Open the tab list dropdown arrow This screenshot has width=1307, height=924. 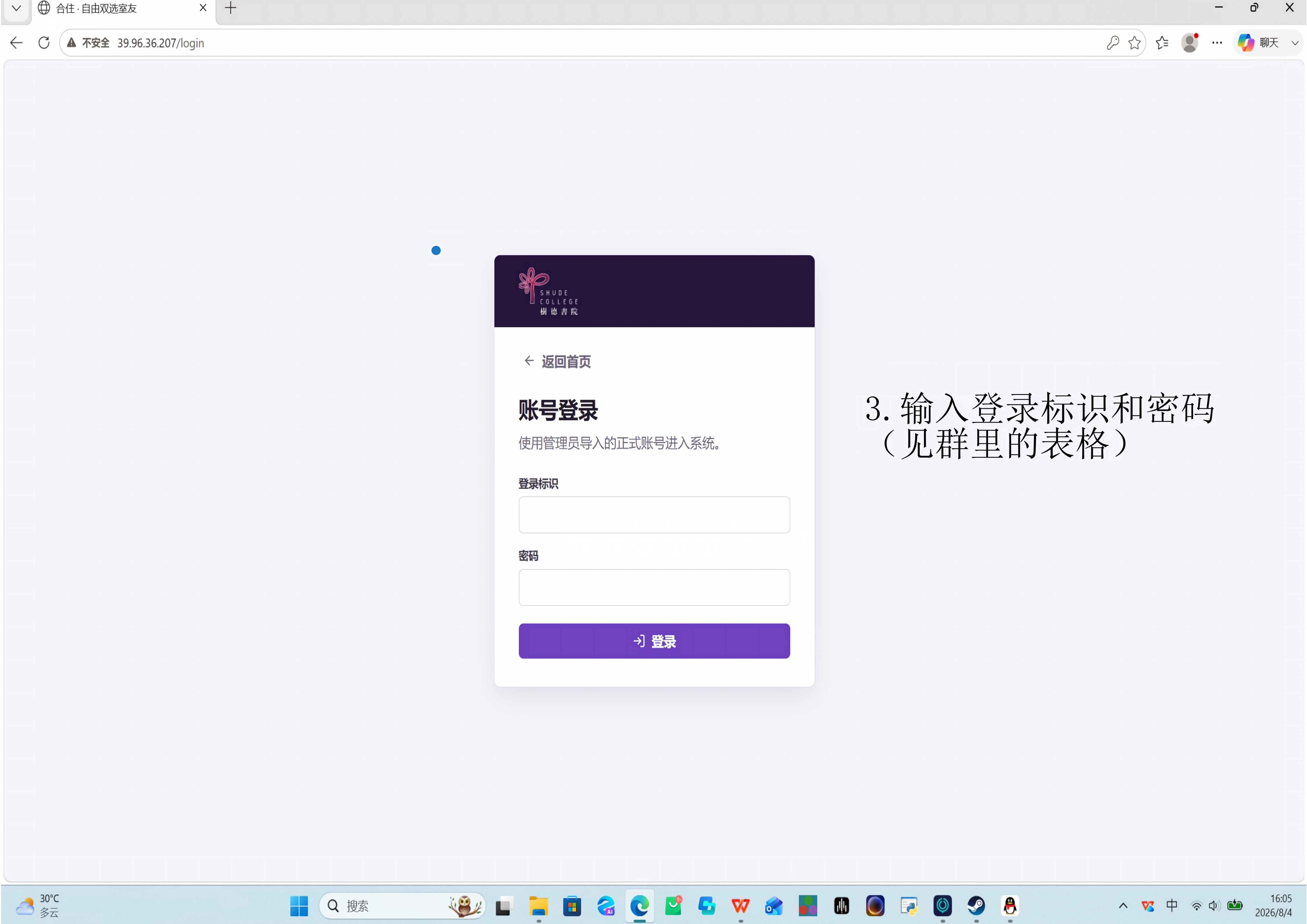pos(16,9)
